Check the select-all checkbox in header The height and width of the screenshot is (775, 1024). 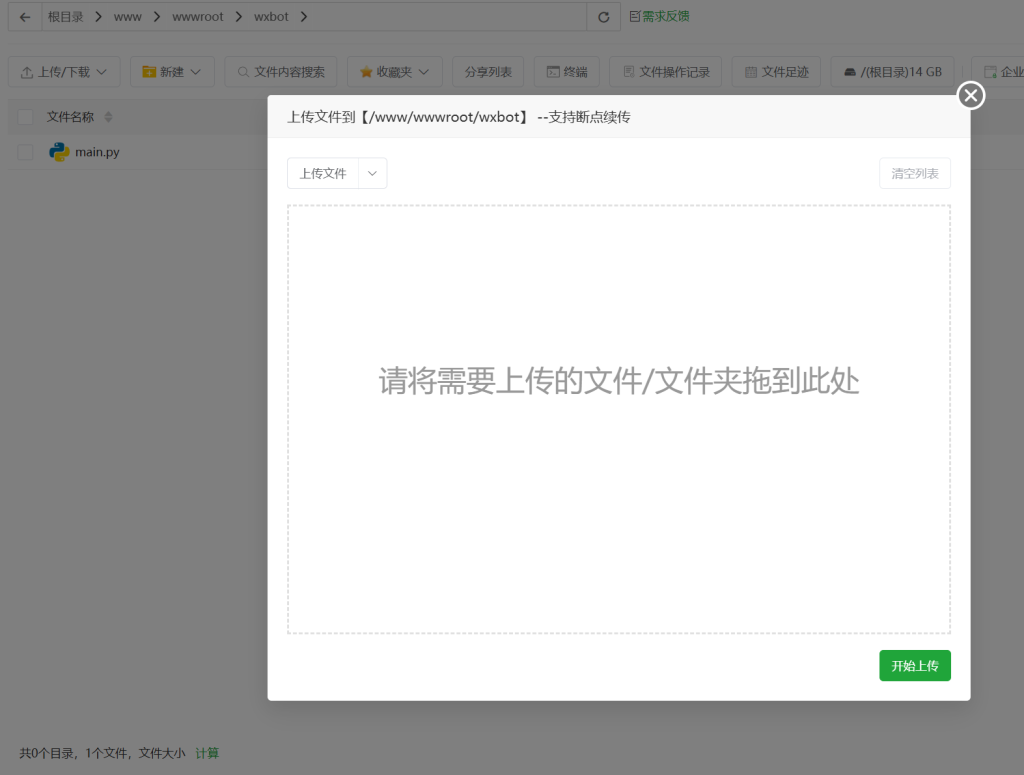(25, 116)
